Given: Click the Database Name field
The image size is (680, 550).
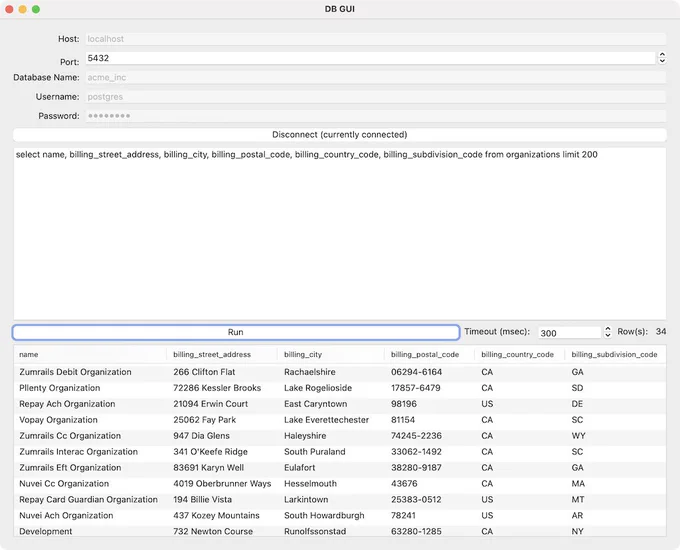Looking at the screenshot, I should tap(376, 77).
